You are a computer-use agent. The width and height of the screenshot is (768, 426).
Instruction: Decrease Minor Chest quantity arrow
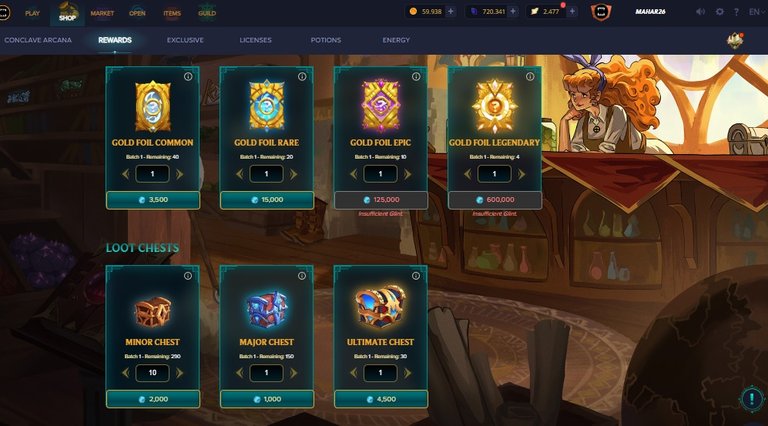coord(125,373)
